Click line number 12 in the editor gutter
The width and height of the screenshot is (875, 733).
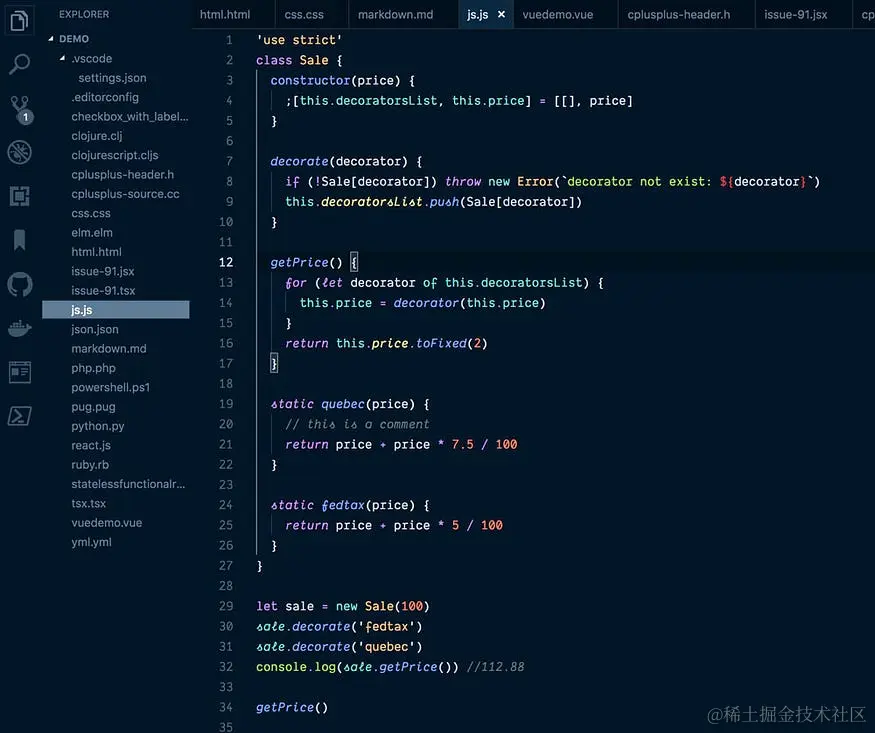tap(228, 262)
